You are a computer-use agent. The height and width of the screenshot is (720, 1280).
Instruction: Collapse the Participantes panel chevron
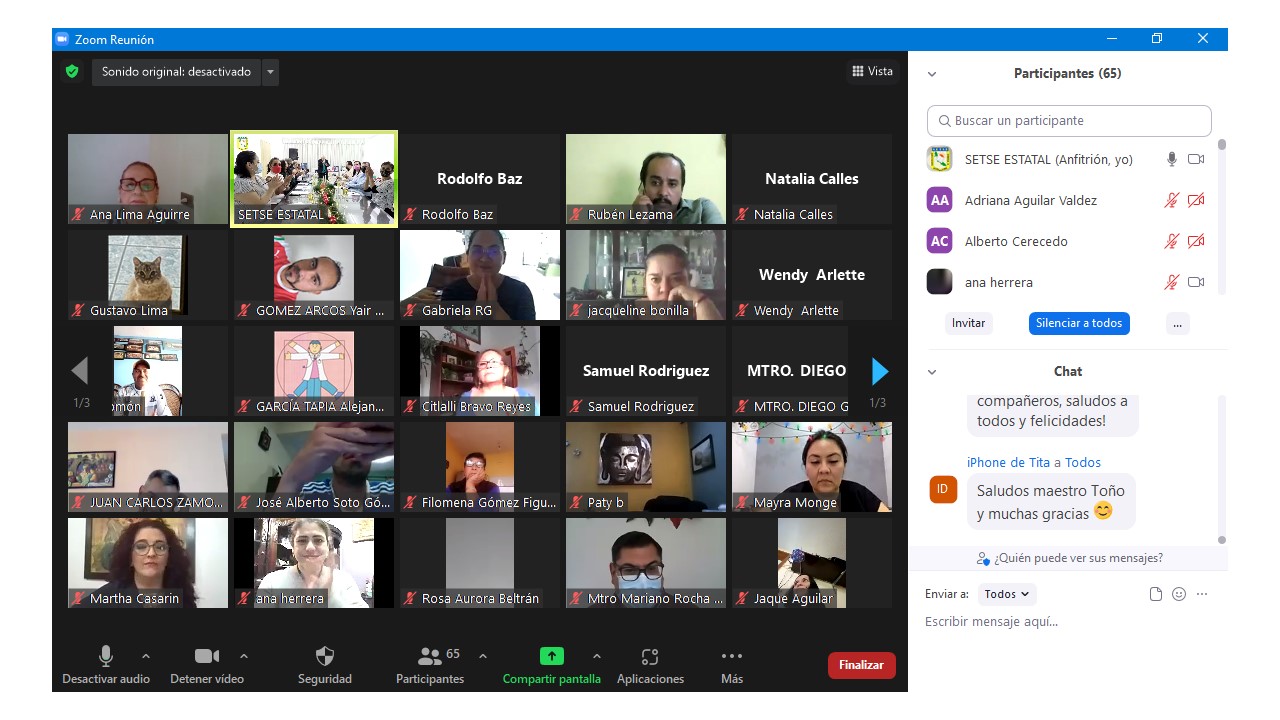tap(932, 74)
